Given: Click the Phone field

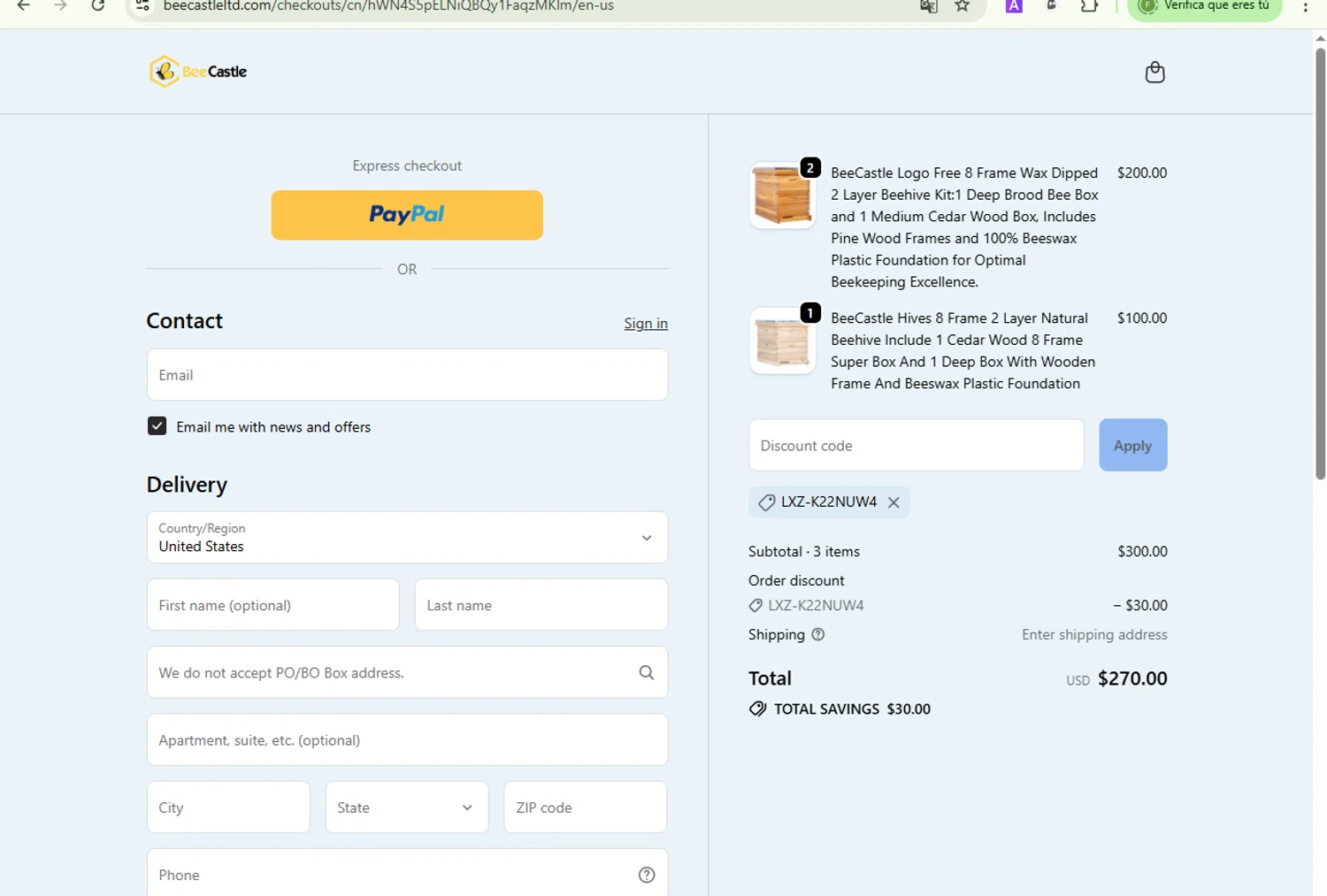Looking at the screenshot, I should coord(407,875).
